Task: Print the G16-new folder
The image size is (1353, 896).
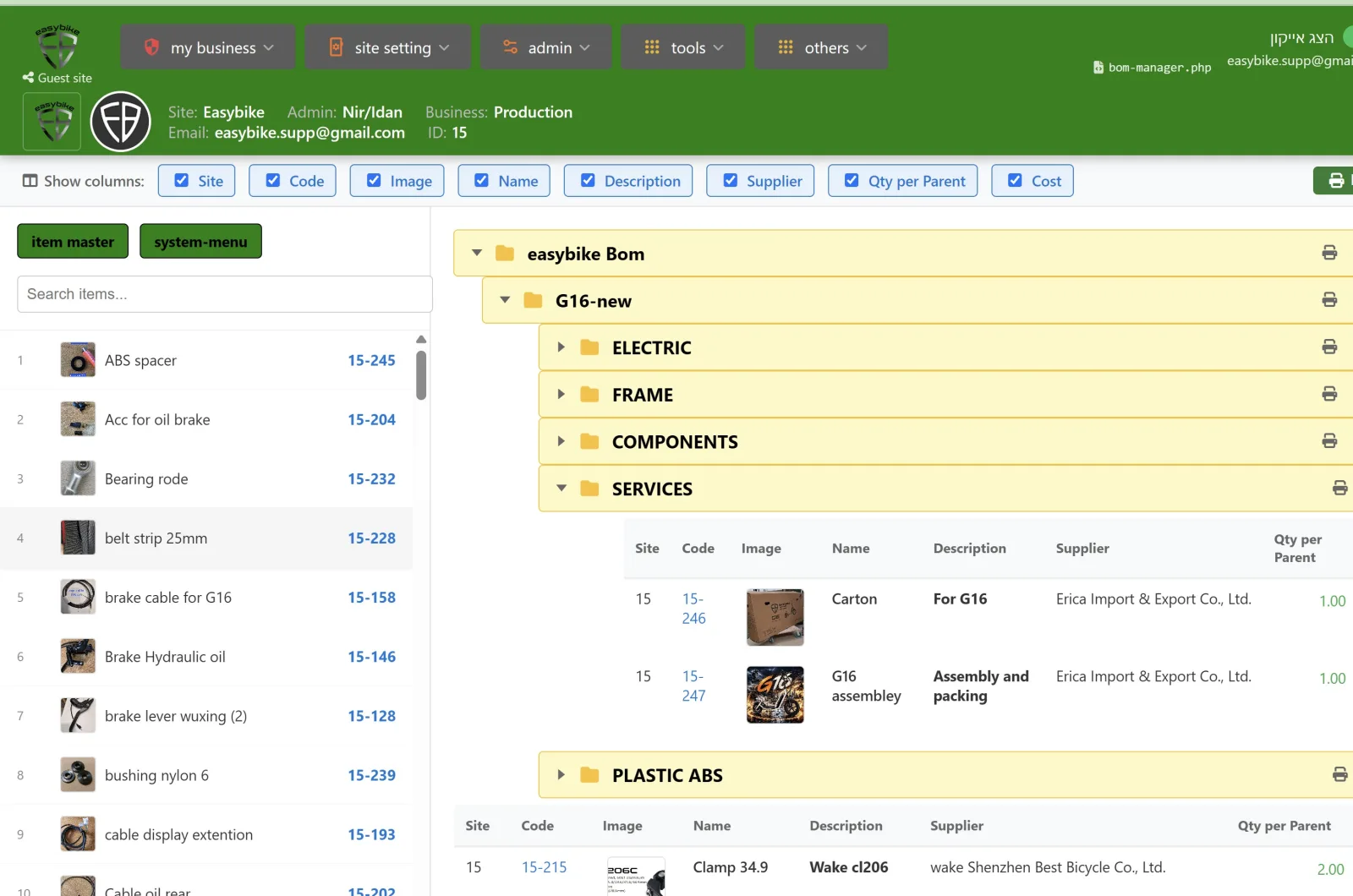Action: 1329,300
